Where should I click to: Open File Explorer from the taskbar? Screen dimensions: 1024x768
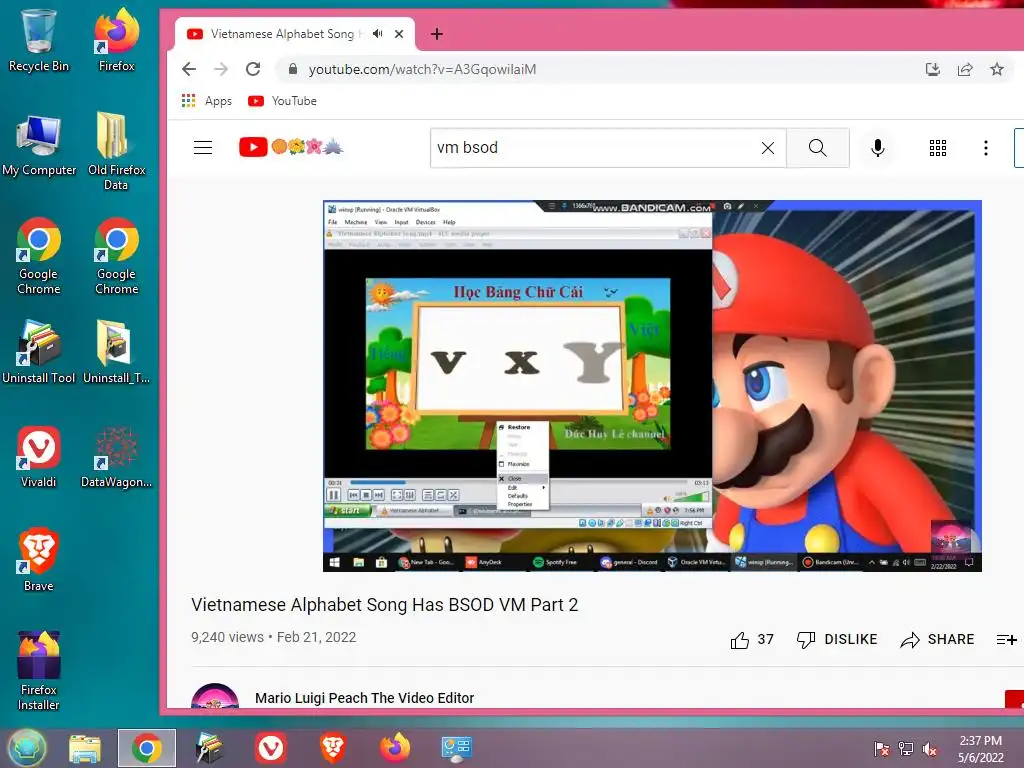point(86,748)
